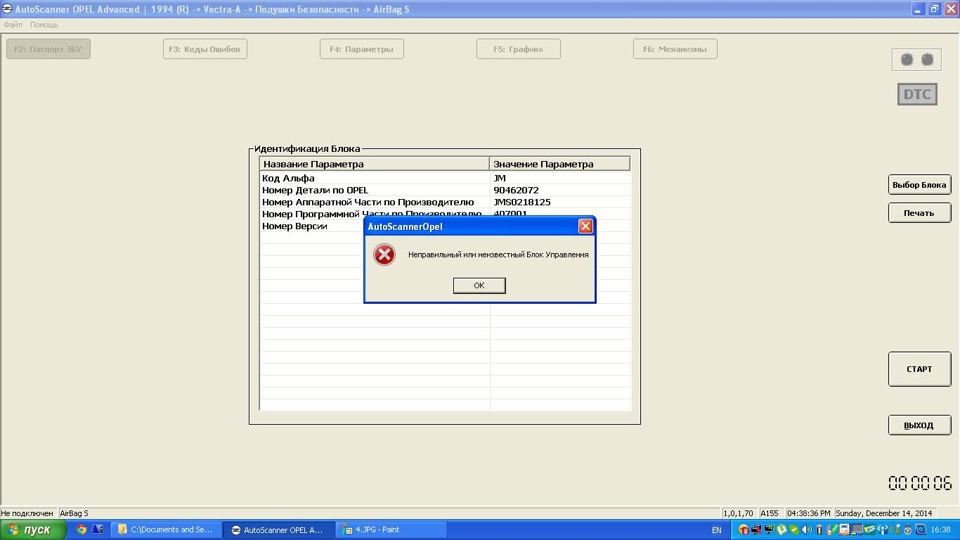Click the ВЫХОД button
The image size is (960, 540).
click(x=920, y=425)
